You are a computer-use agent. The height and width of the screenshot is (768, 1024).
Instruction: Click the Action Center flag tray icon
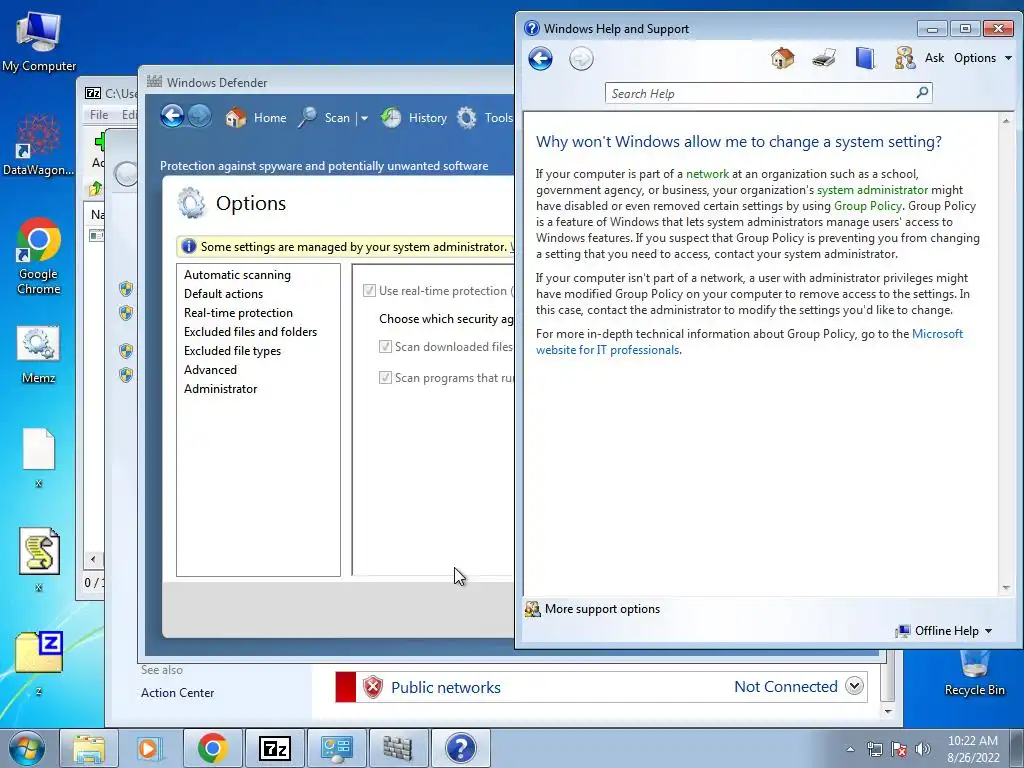[899, 749]
